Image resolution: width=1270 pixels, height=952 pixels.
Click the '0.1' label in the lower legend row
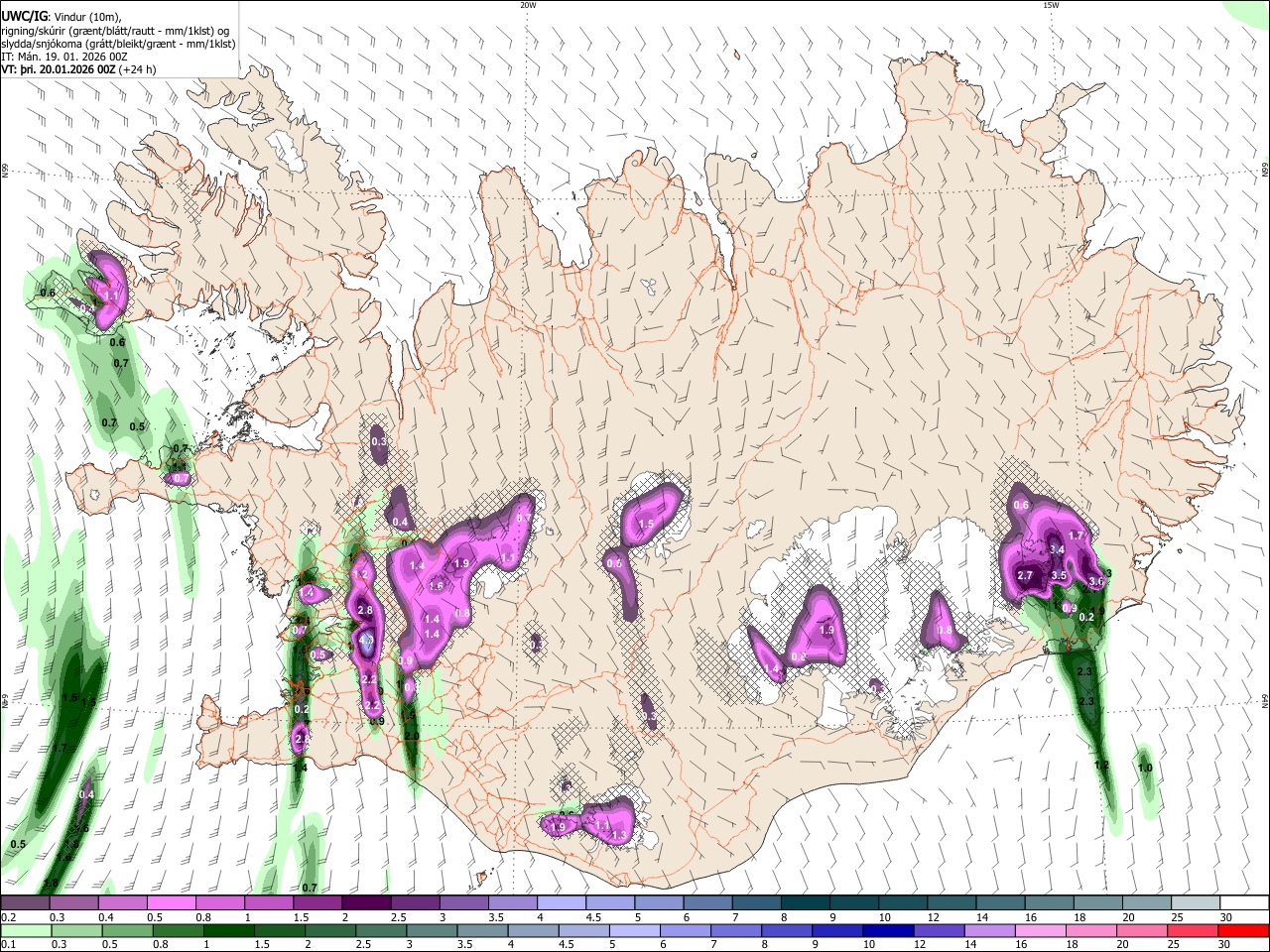click(8, 945)
